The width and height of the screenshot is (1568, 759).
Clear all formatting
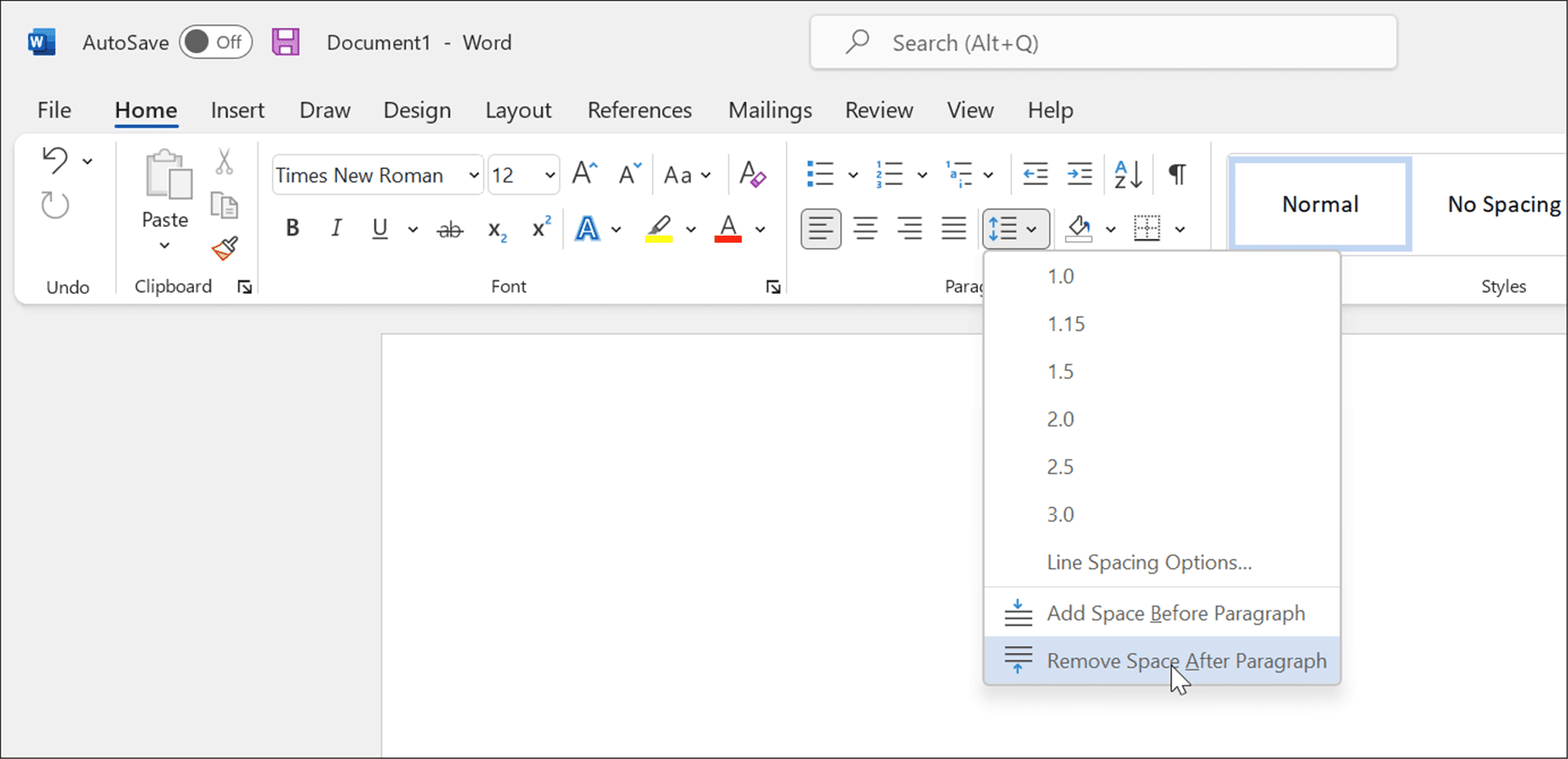coord(752,175)
